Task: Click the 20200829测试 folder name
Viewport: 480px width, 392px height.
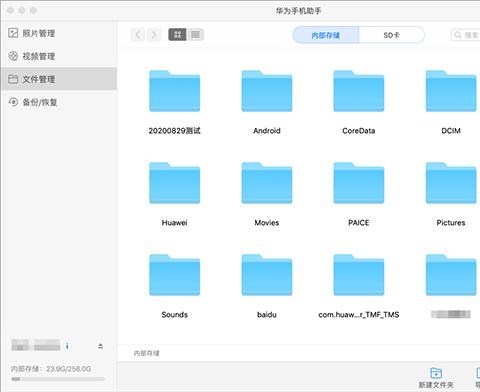Action: [175, 131]
